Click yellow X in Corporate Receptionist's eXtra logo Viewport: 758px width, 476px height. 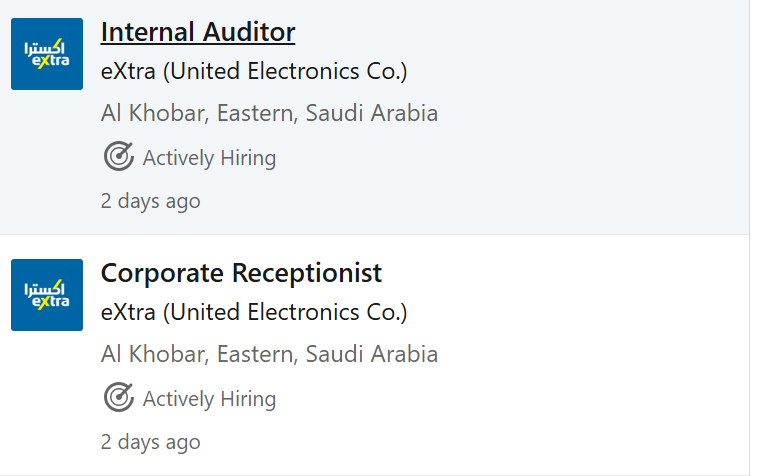tap(44, 302)
